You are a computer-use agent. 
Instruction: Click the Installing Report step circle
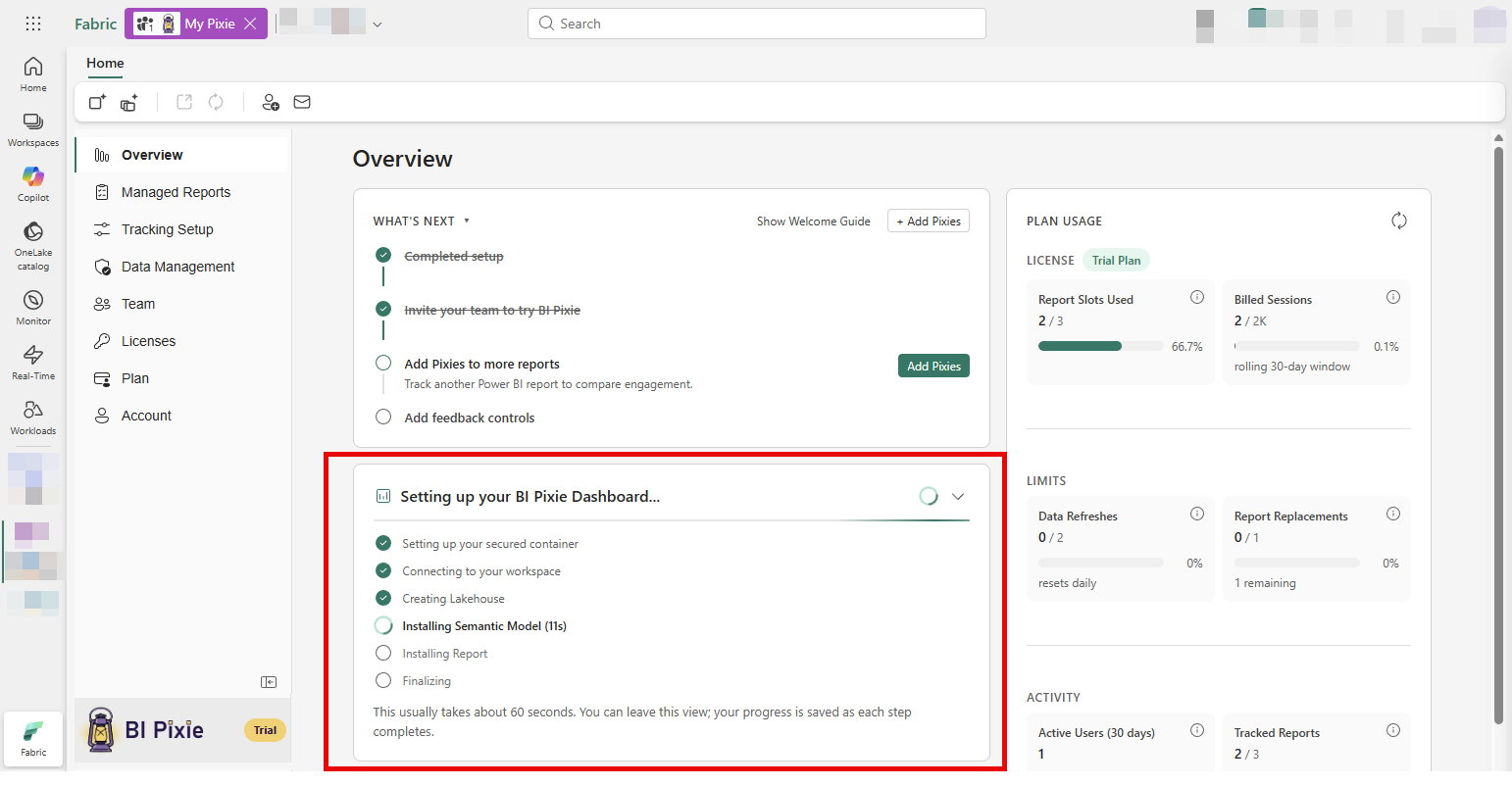[x=383, y=653]
